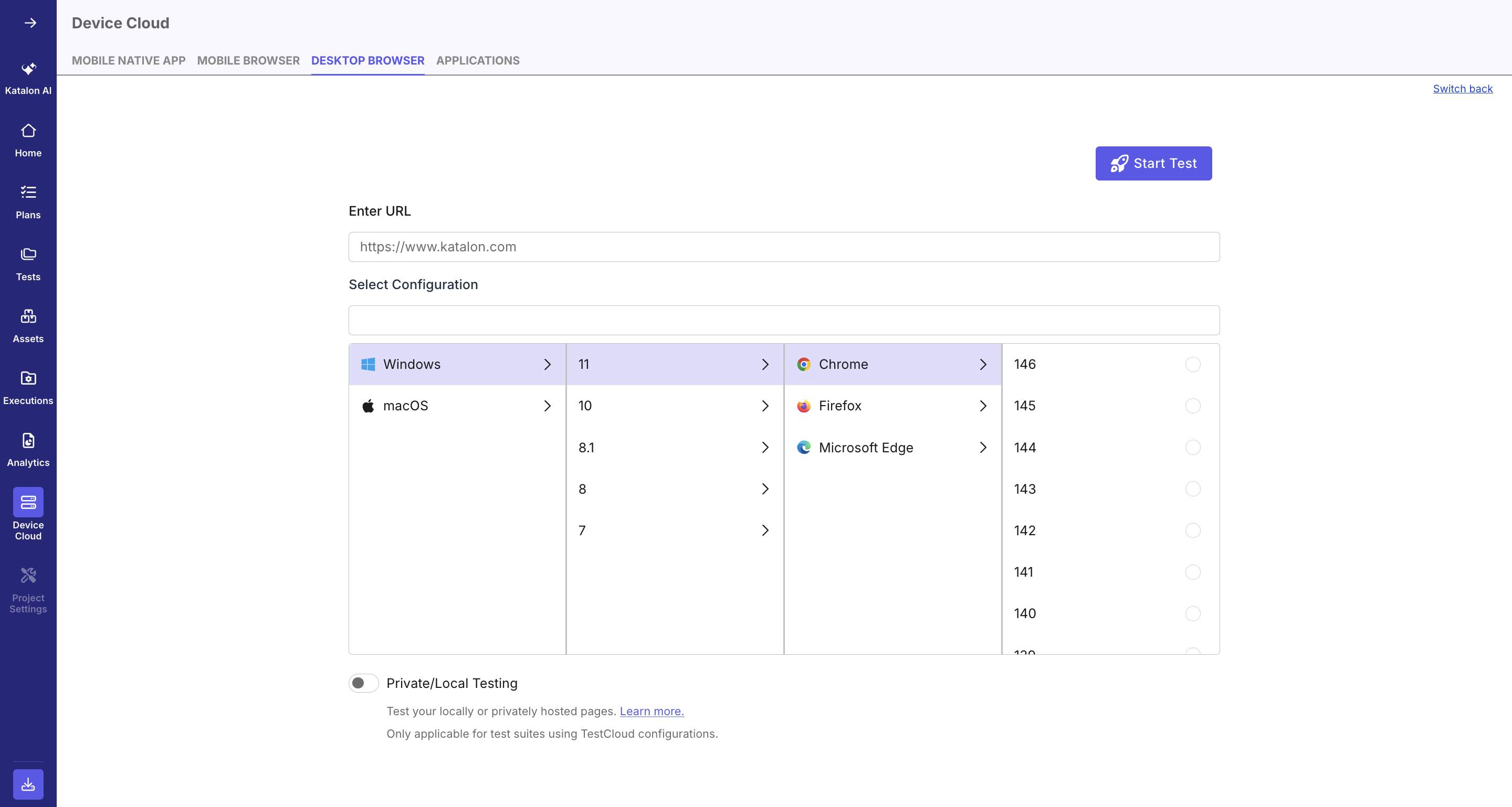Open the Analytics section

pos(28,449)
